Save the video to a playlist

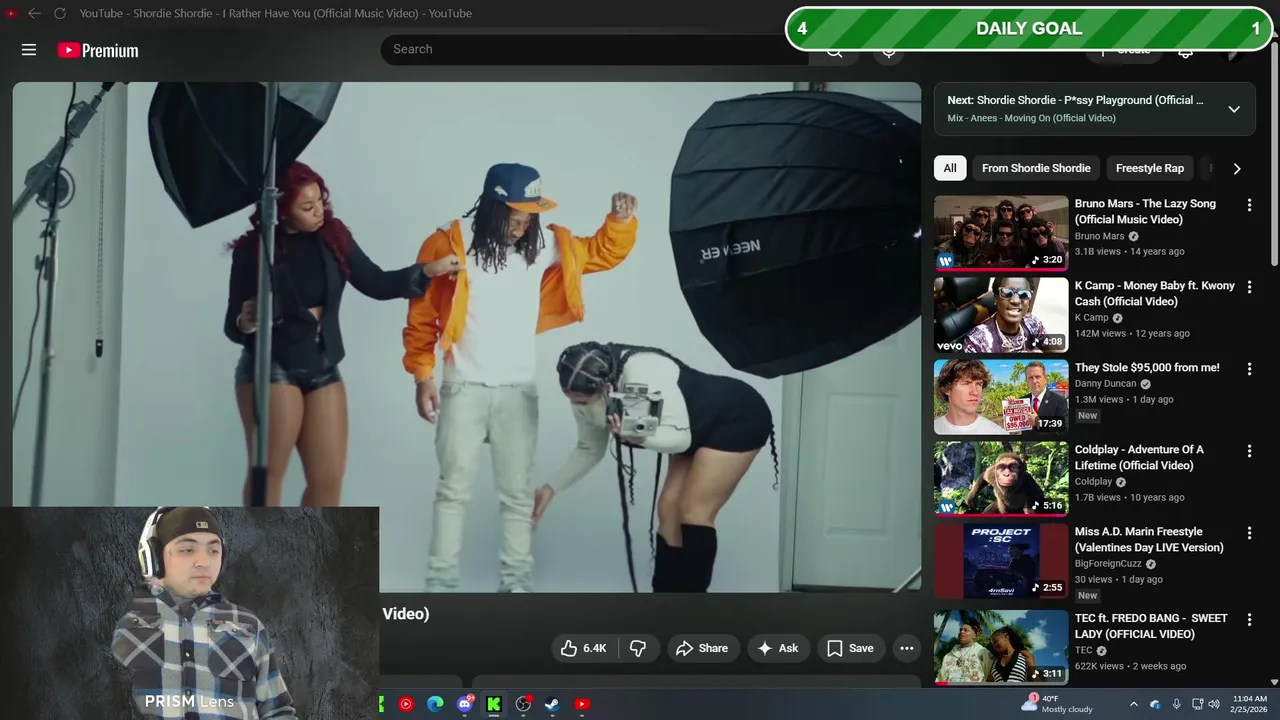coord(850,648)
